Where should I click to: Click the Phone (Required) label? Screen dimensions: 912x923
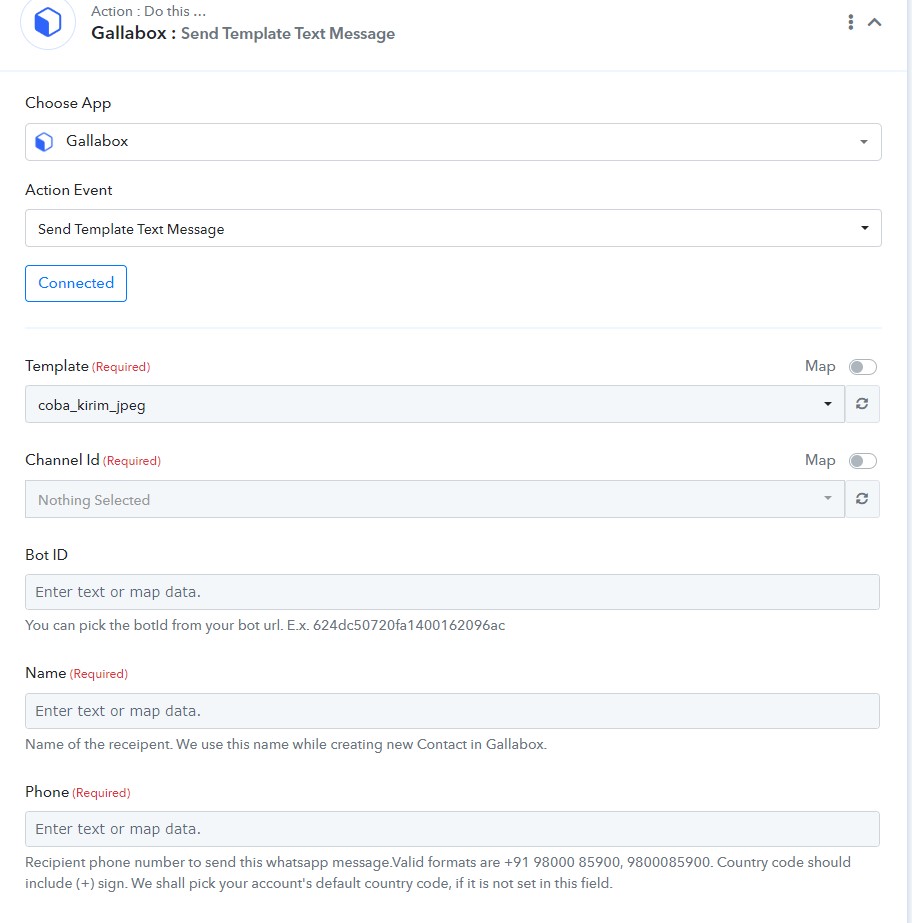(78, 792)
